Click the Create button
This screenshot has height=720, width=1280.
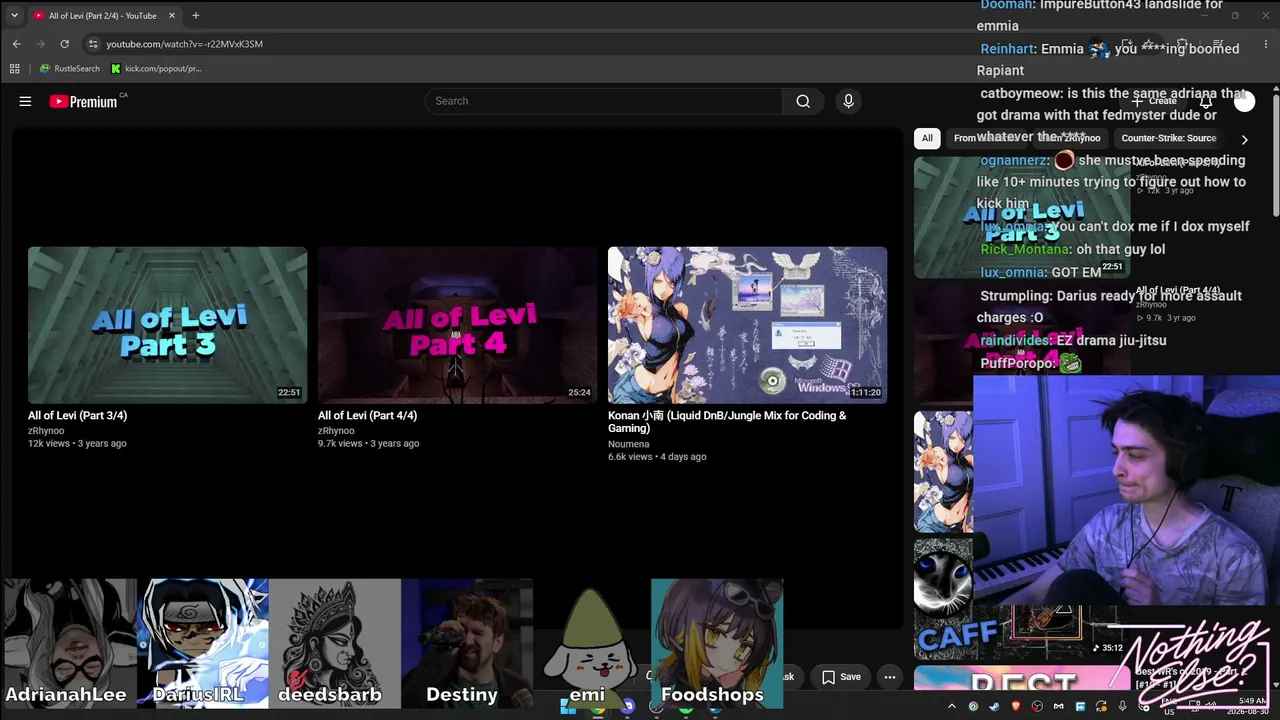point(1154,101)
